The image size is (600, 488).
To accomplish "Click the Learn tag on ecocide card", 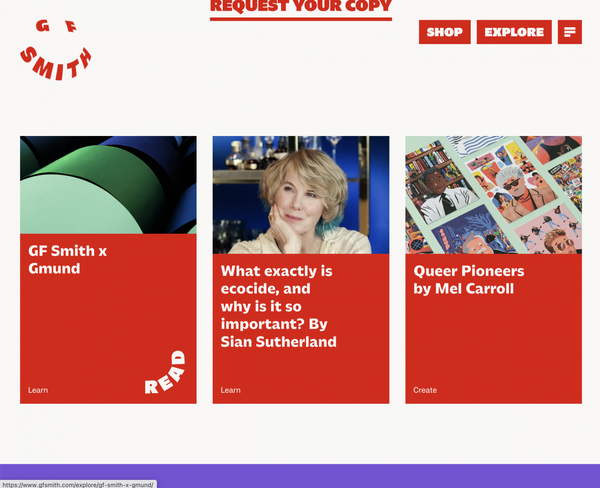I will coord(230,390).
